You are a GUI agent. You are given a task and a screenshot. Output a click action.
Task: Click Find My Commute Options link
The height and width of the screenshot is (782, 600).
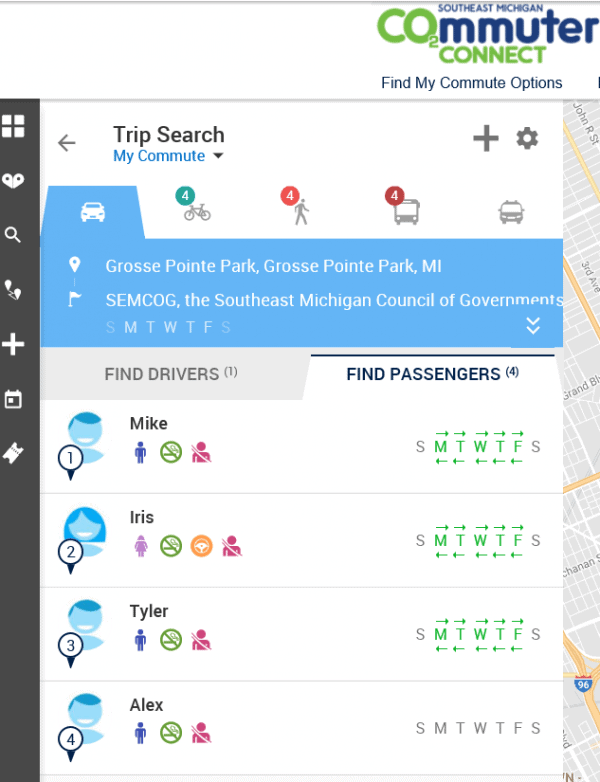tap(471, 83)
